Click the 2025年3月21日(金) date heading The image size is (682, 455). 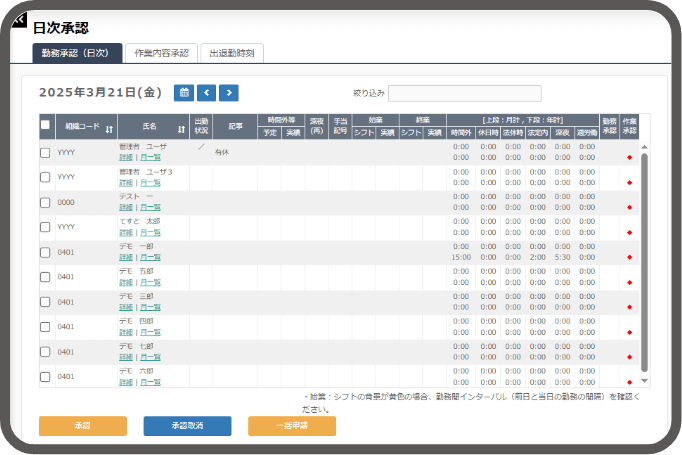point(100,93)
